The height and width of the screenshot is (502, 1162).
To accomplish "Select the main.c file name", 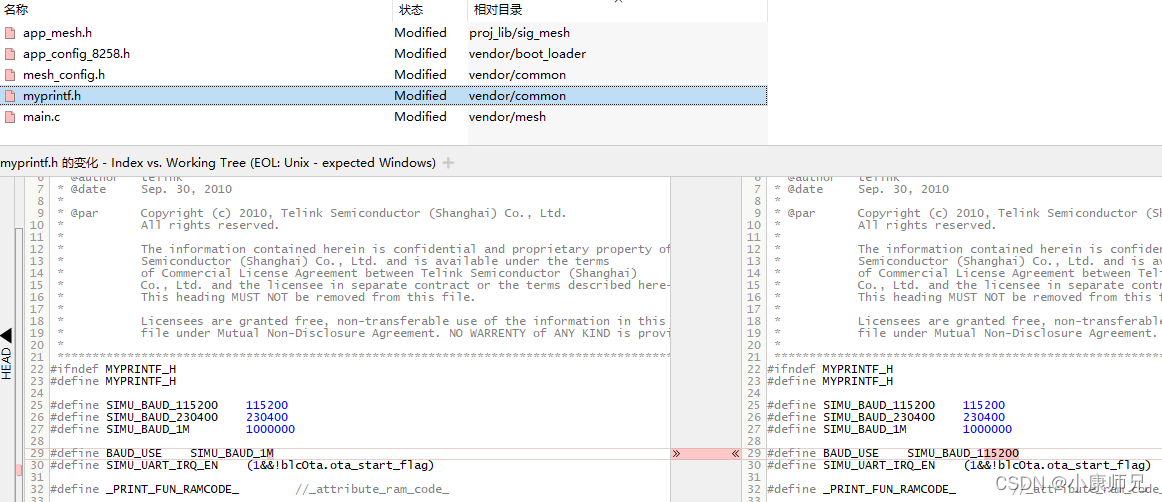I will point(42,117).
